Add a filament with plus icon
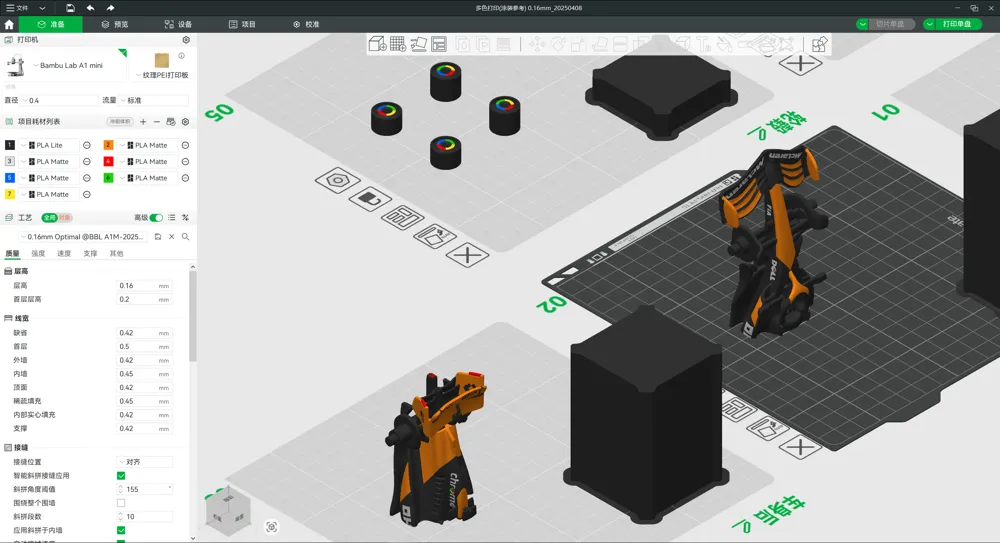This screenshot has width=1000, height=543. 143,122
